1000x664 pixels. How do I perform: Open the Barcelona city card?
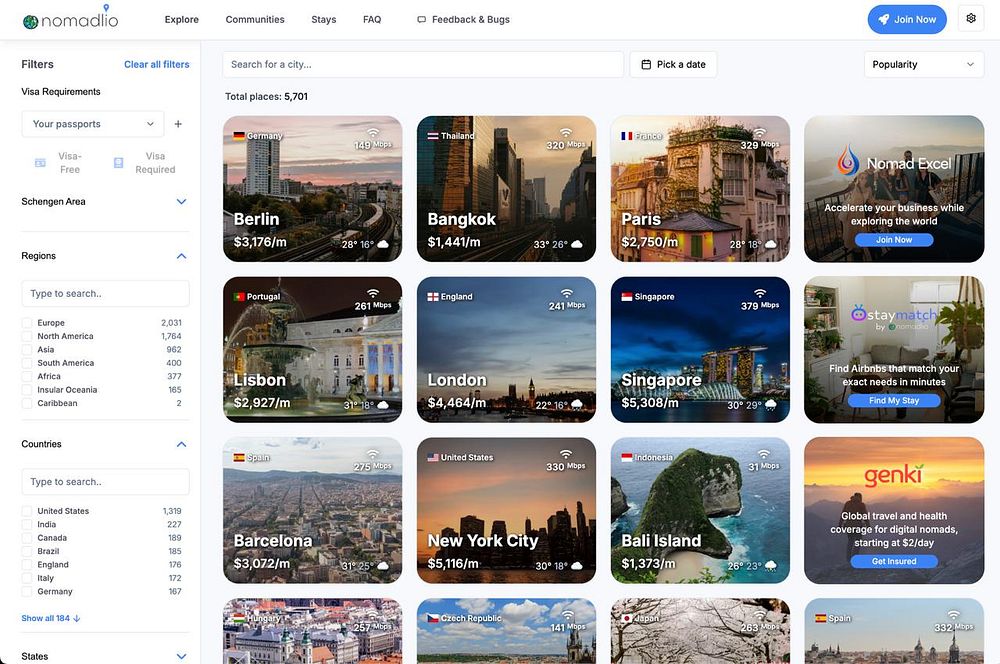click(x=312, y=510)
